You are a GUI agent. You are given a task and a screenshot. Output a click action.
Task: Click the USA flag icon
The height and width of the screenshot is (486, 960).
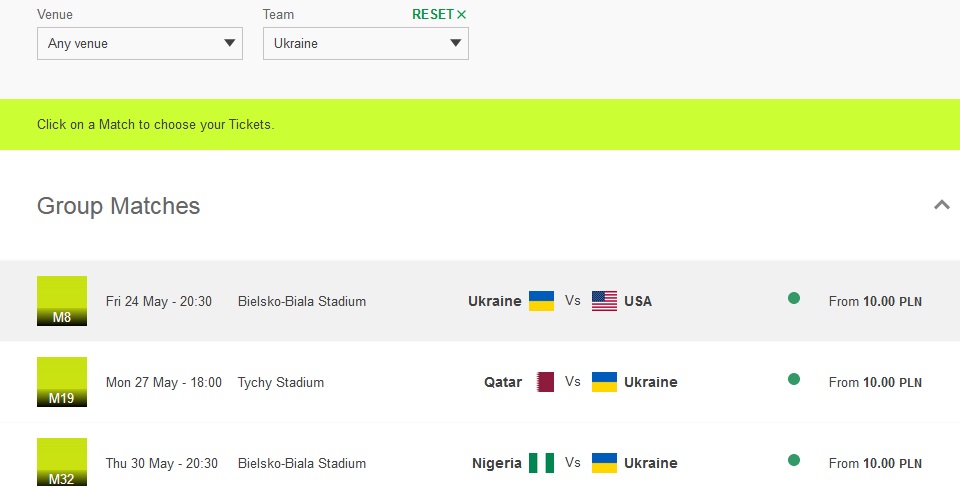tap(604, 301)
